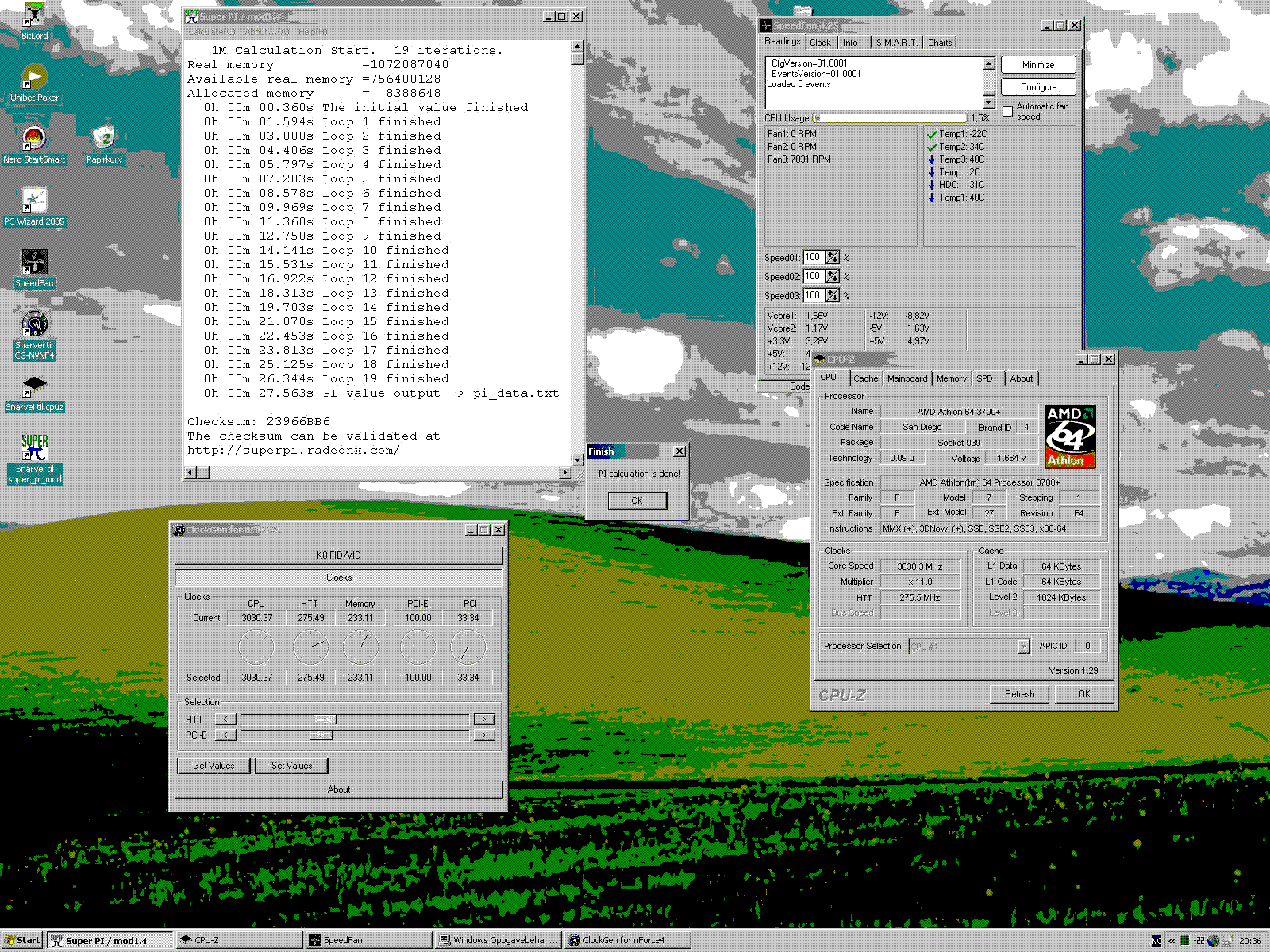Expand hidden tray icons with the chevron
The width and height of the screenshot is (1270, 952).
tap(1172, 941)
